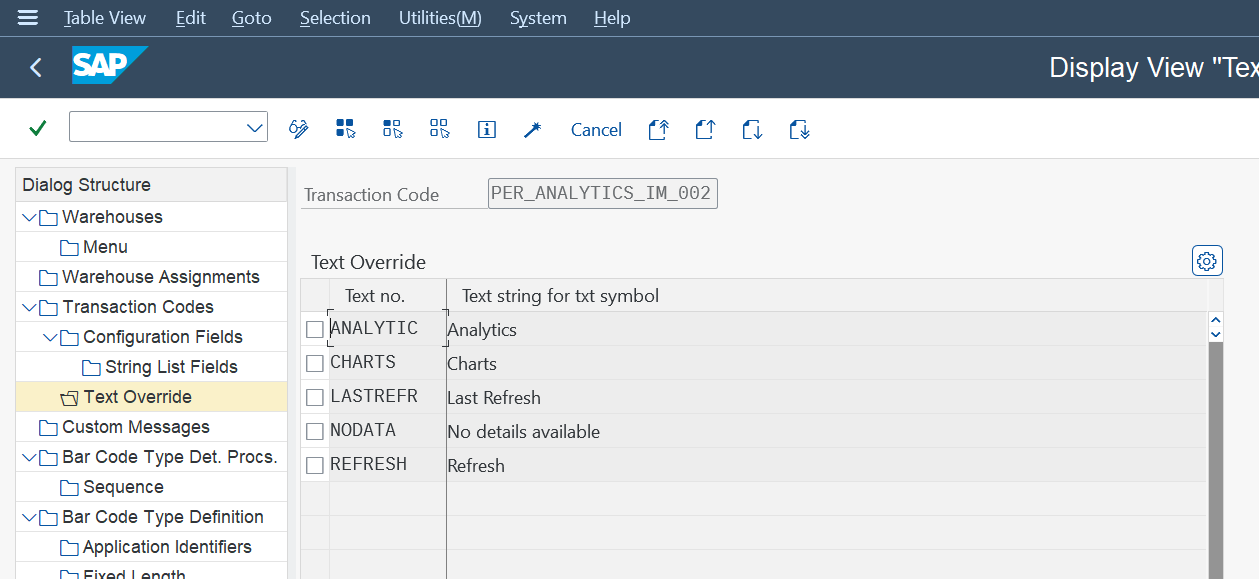1259x579 pixels.
Task: Click the Select Block icon
Action: (392, 129)
